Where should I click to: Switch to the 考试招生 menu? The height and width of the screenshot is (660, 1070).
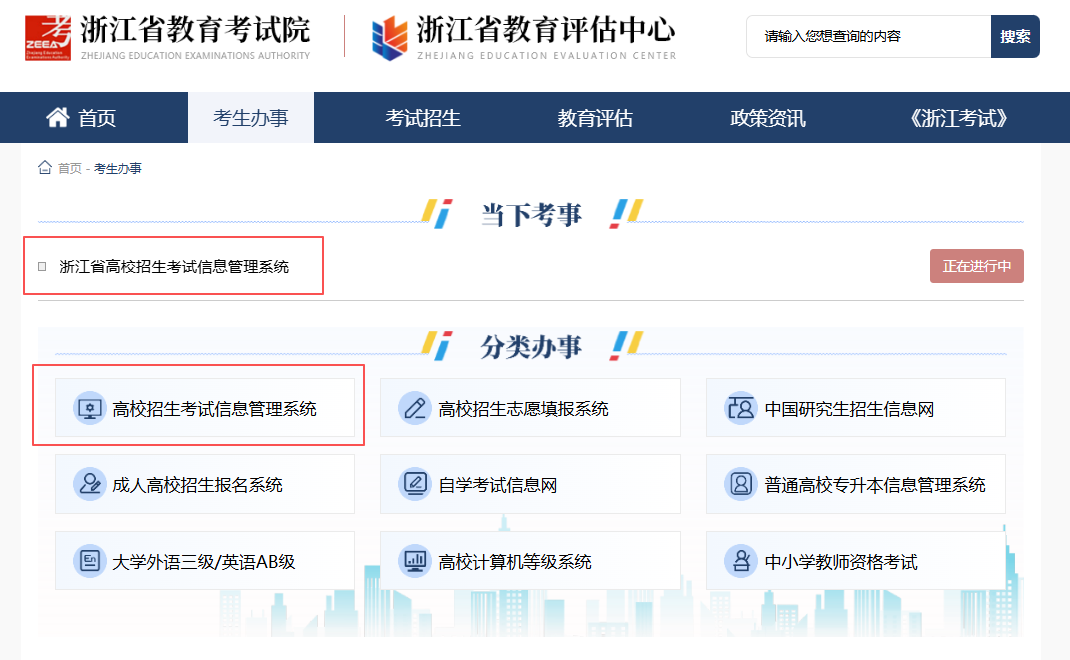(x=423, y=118)
